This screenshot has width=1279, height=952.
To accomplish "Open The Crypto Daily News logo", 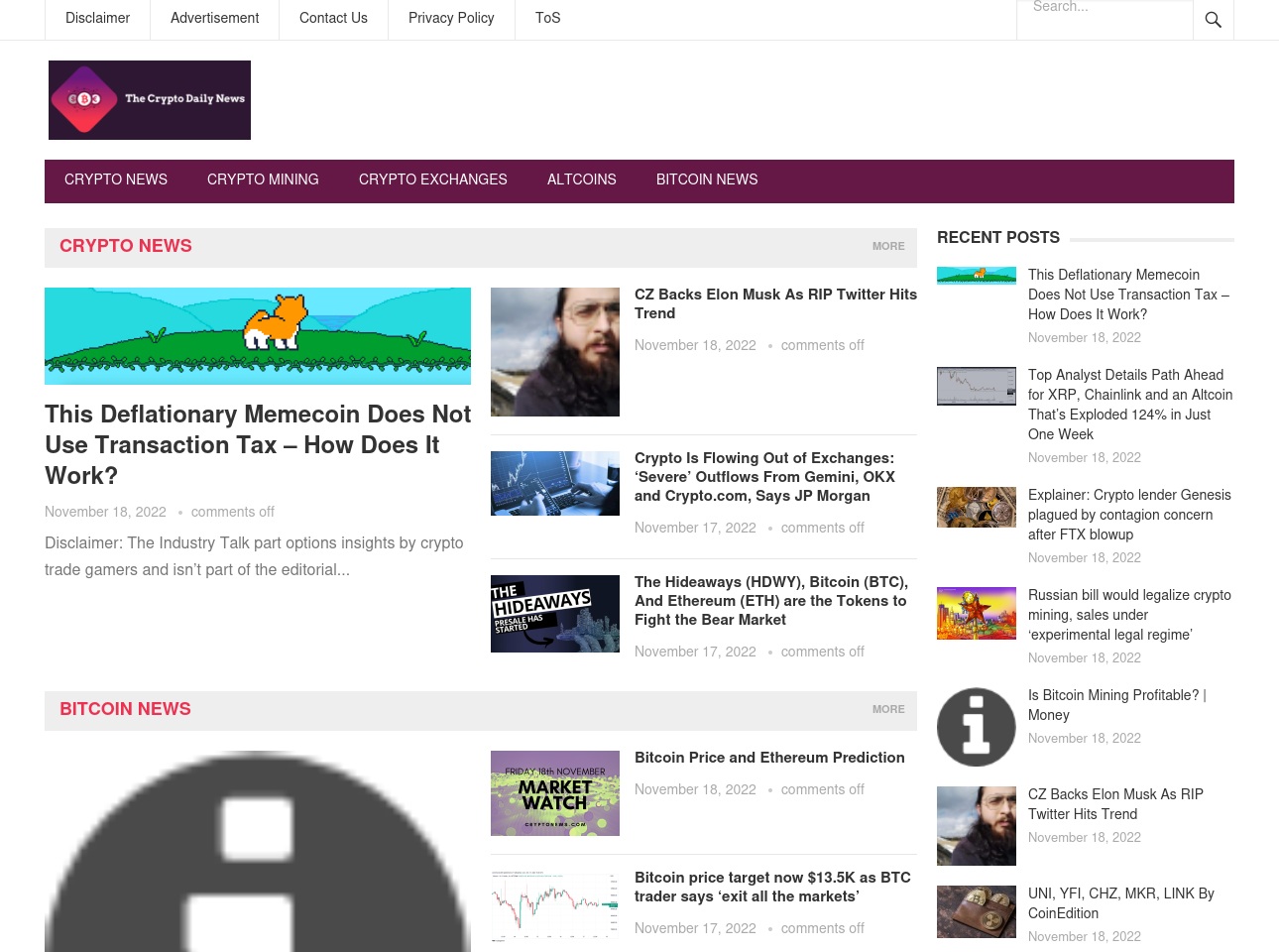I will 150,100.
